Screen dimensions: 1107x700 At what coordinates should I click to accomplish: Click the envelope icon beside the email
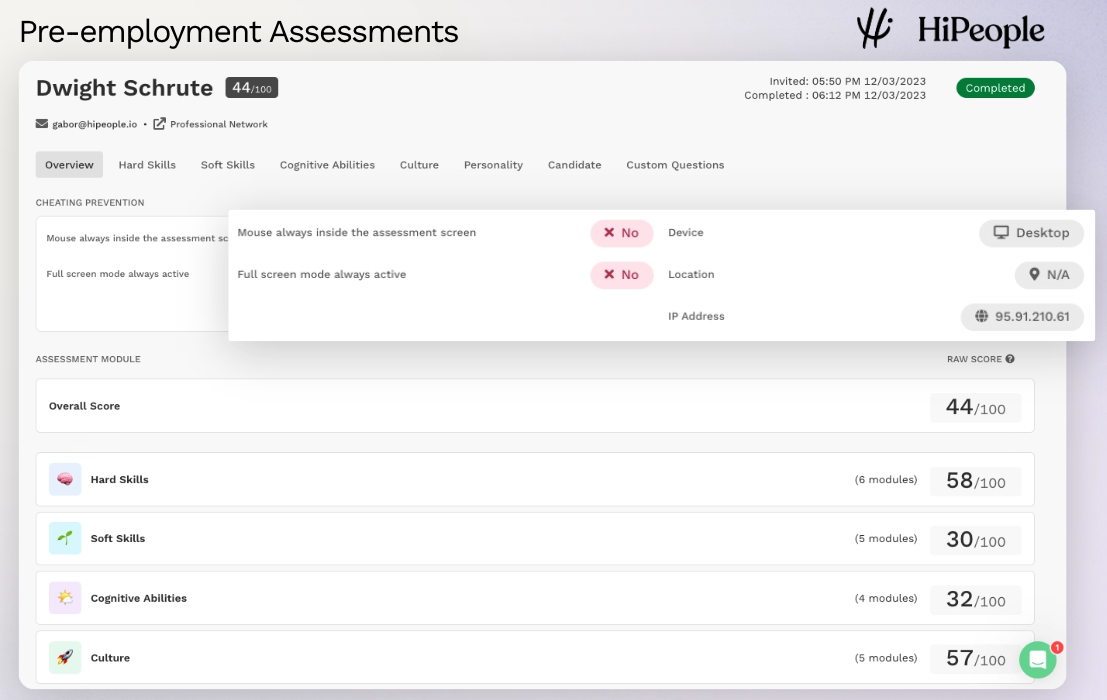click(42, 124)
